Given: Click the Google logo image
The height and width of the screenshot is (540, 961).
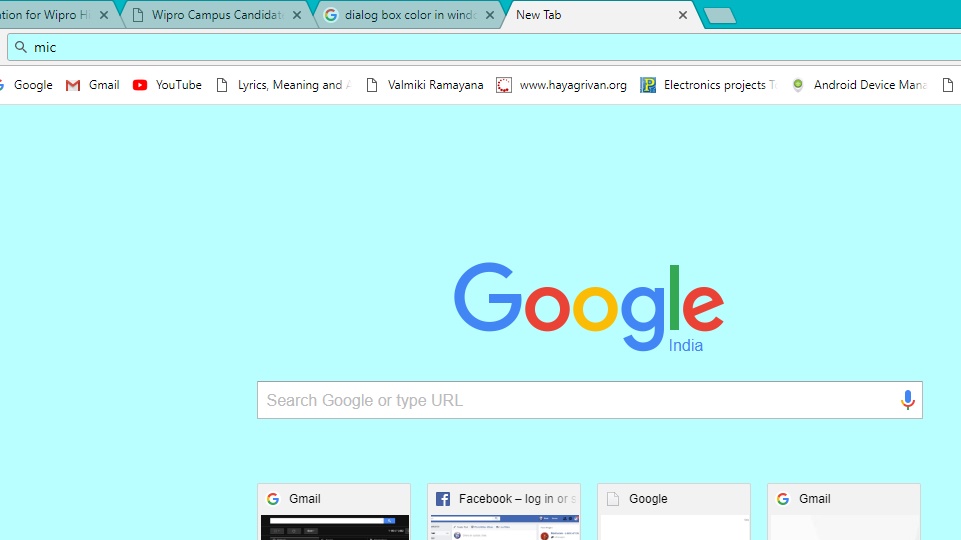Looking at the screenshot, I should point(589,307).
